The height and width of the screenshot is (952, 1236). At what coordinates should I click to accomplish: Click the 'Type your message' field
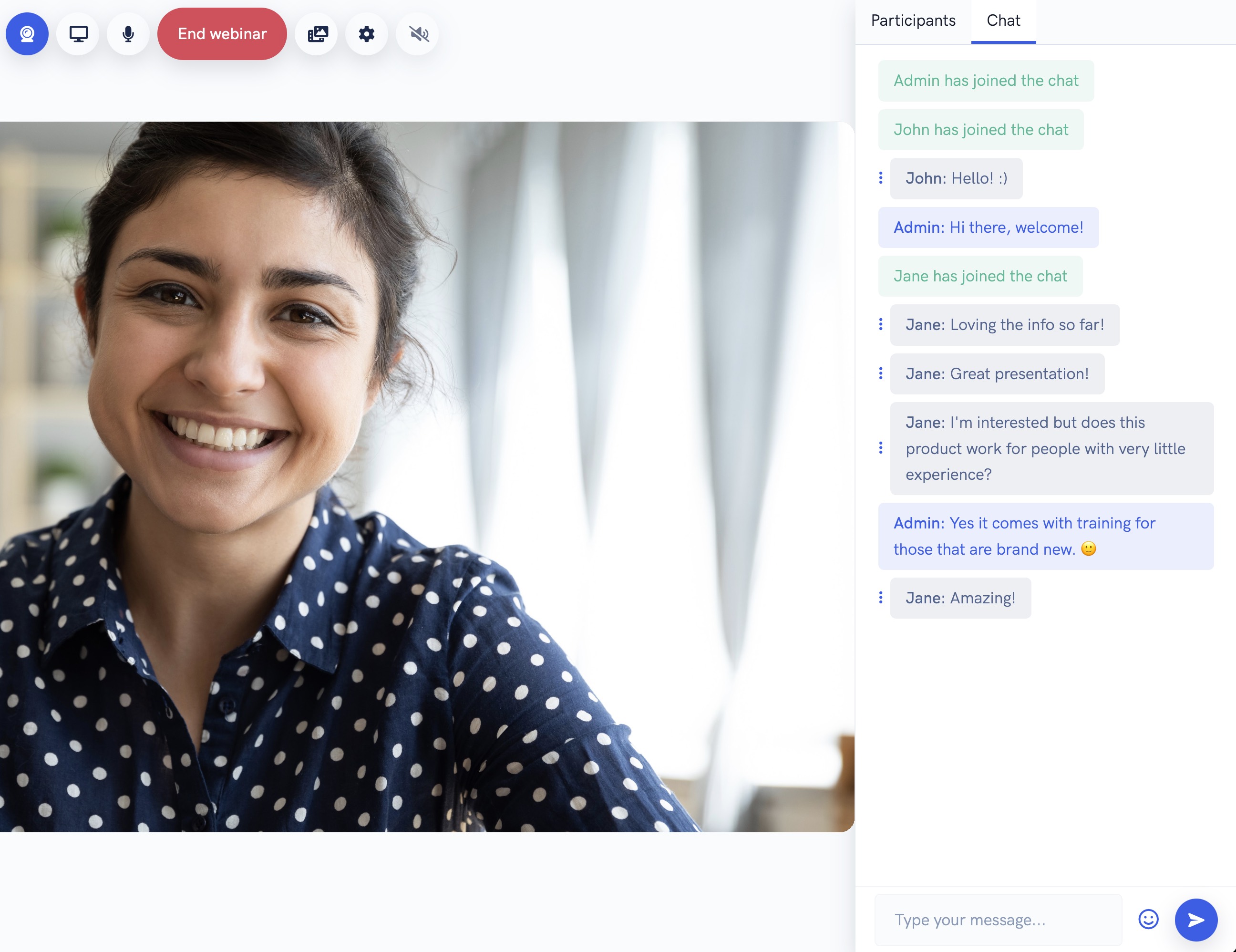coord(998,920)
